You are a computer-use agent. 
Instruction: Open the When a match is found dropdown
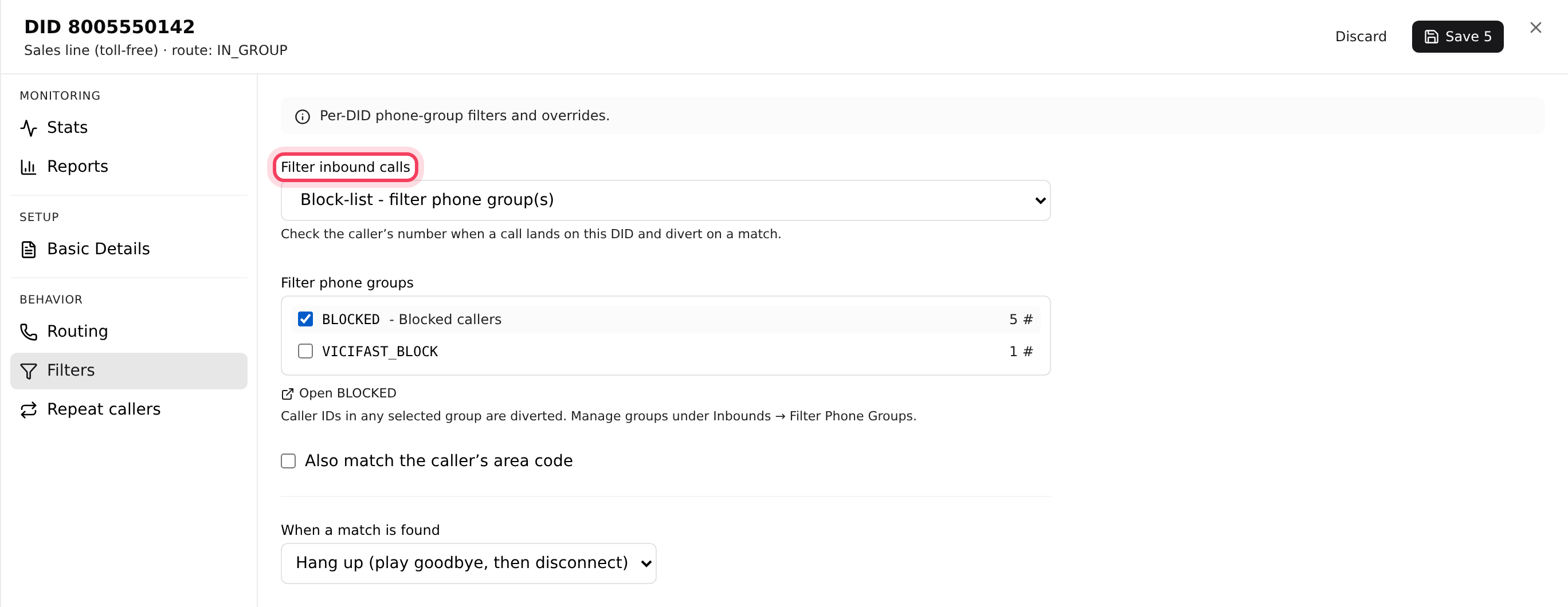[x=468, y=563]
